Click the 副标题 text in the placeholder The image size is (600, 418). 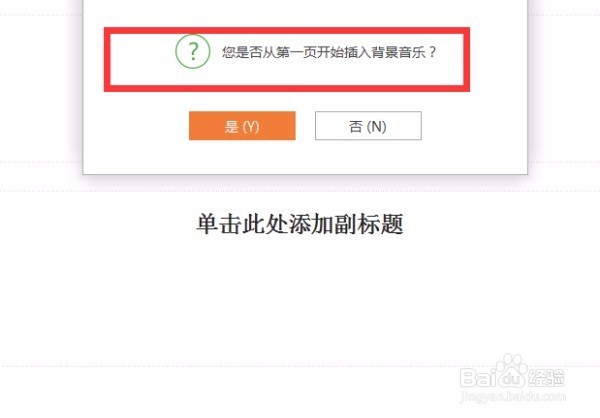[x=368, y=224]
